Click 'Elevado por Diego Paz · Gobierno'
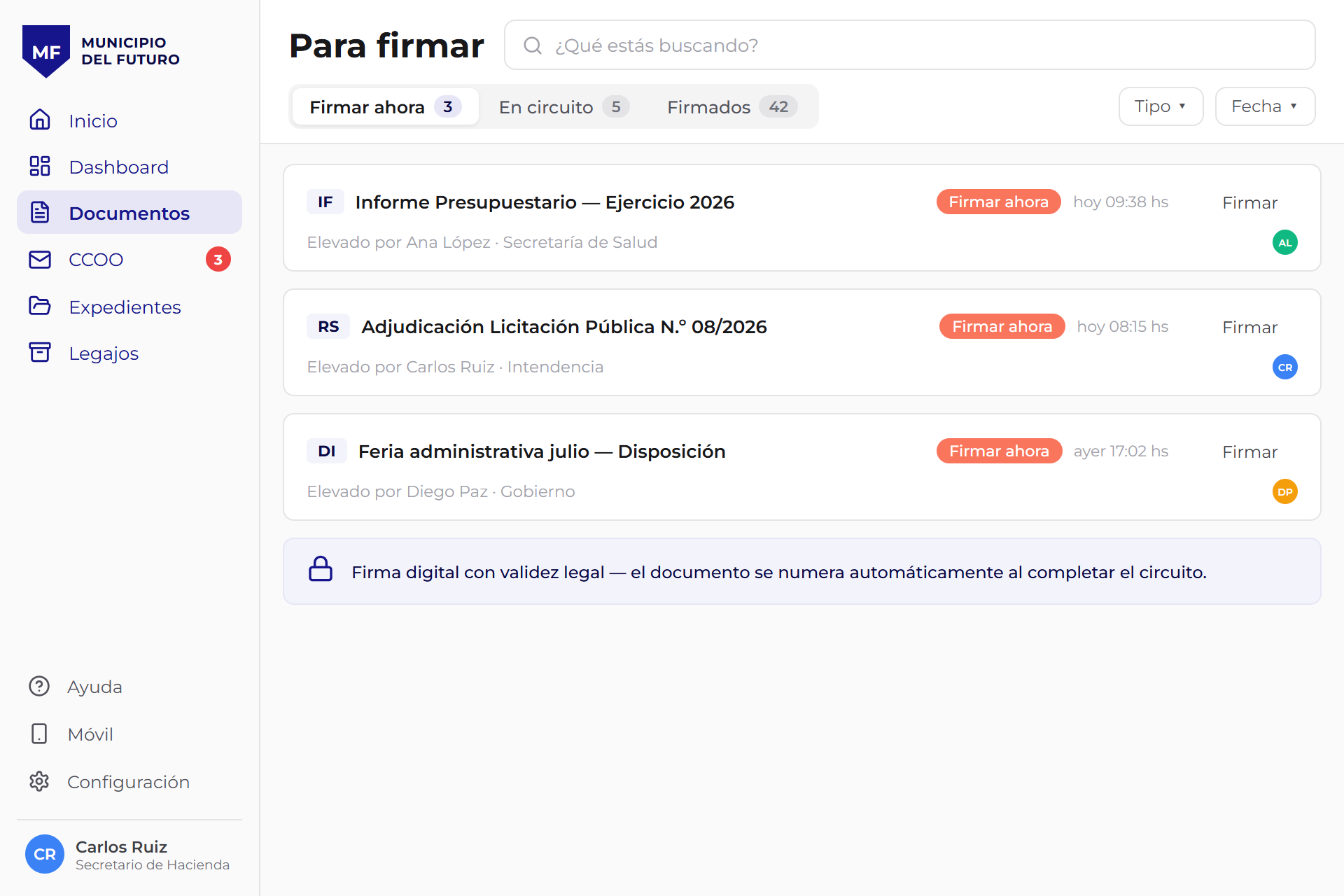The width and height of the screenshot is (1344, 896). click(441, 491)
